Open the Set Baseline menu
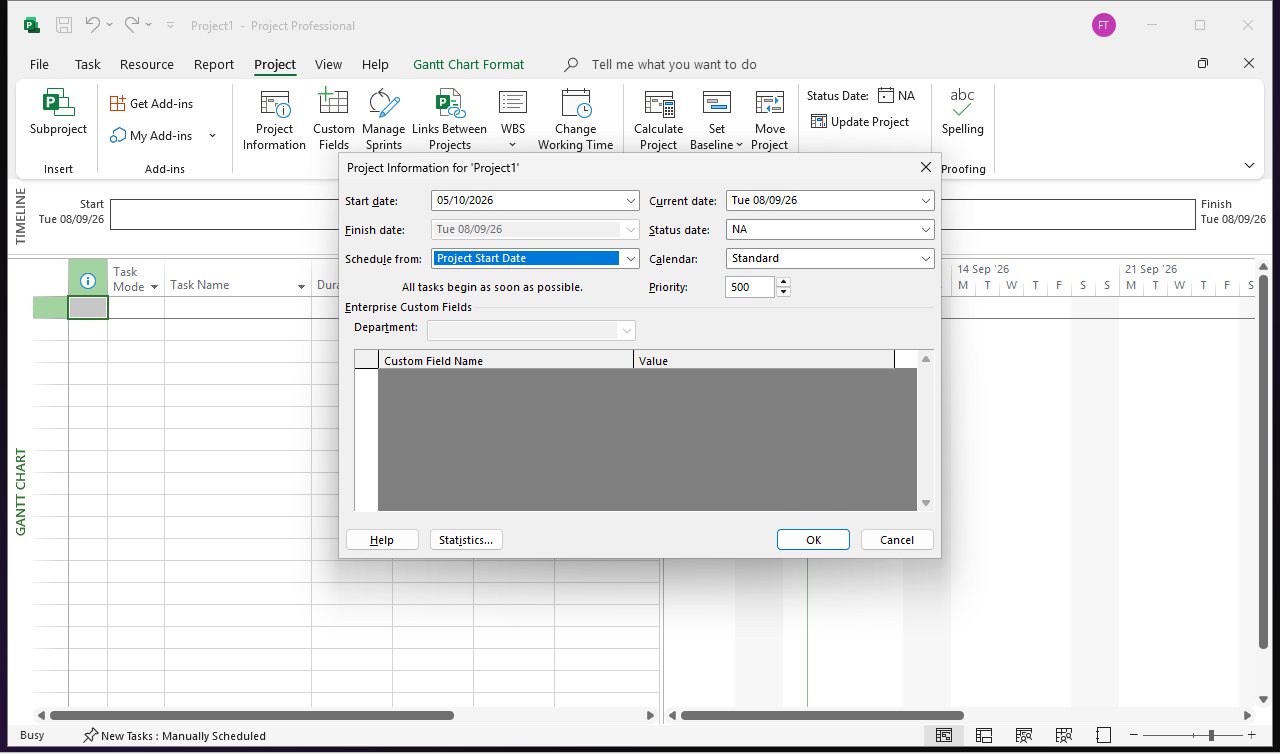This screenshot has height=754, width=1280. pyautogui.click(x=716, y=120)
